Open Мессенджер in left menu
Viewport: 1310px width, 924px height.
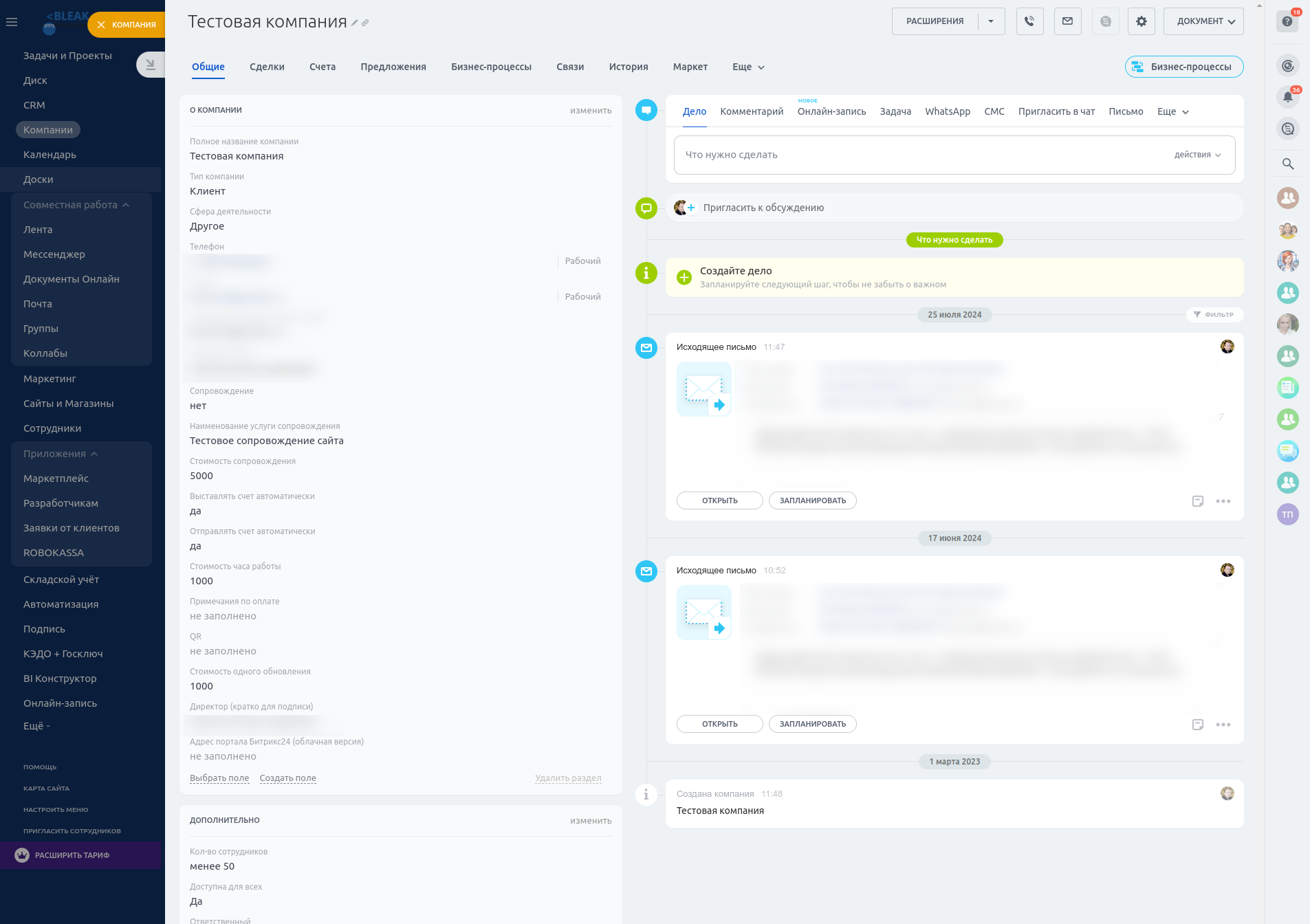54,254
